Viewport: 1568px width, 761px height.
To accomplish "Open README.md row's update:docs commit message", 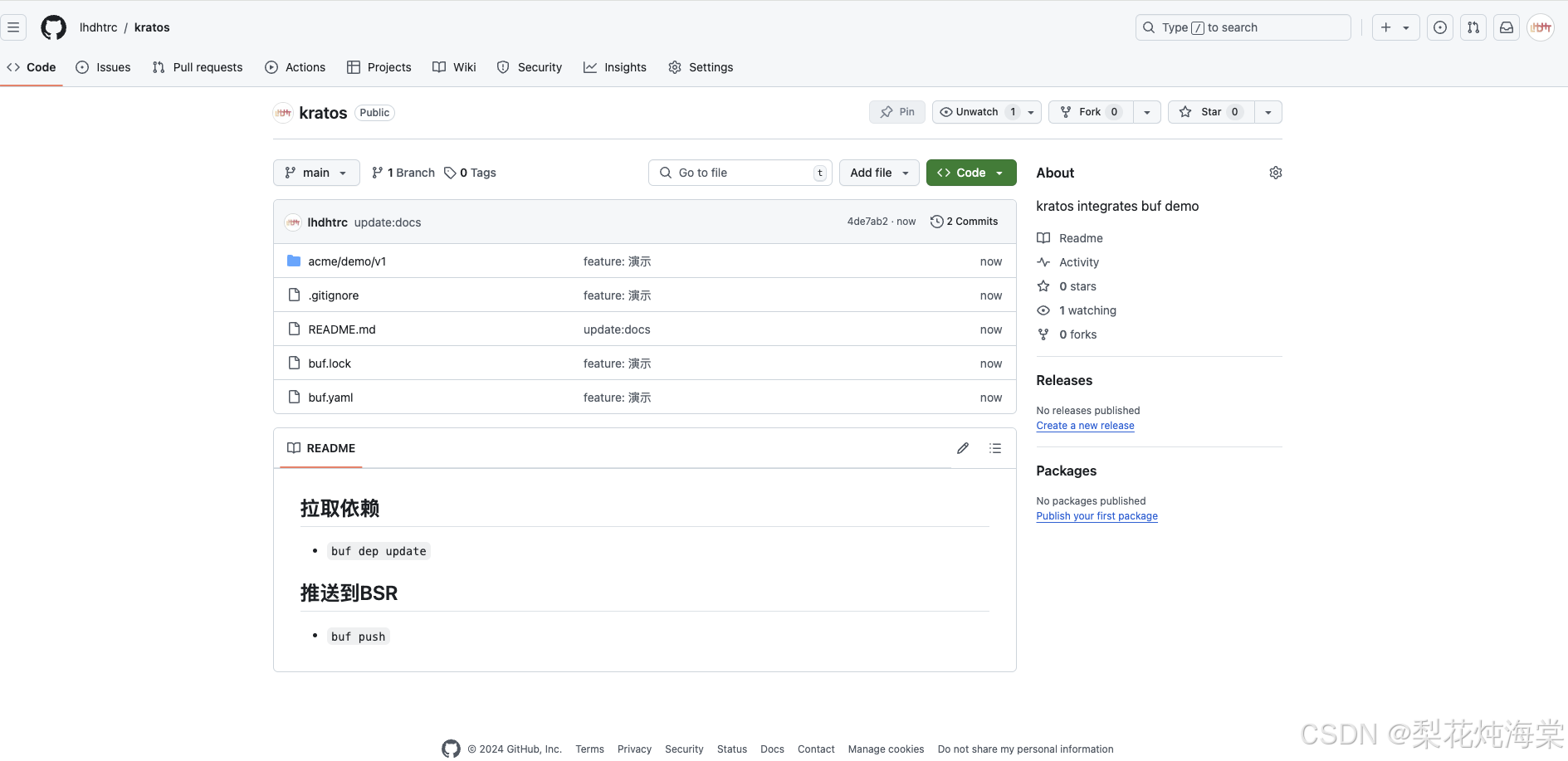I will pos(617,329).
